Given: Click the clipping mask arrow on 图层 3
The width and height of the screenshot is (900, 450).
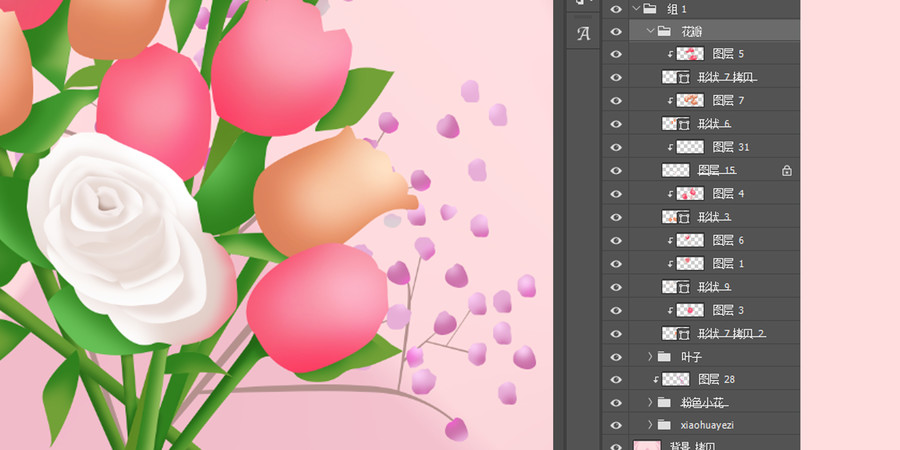Looking at the screenshot, I should (670, 311).
